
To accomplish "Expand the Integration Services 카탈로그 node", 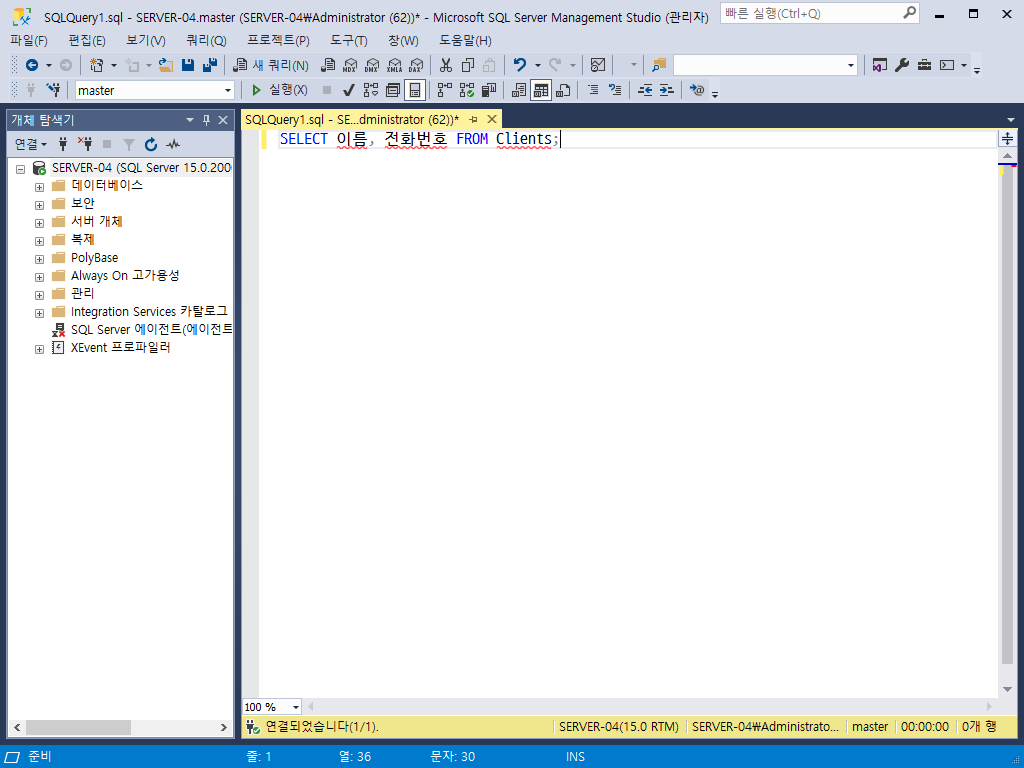I will (39, 313).
